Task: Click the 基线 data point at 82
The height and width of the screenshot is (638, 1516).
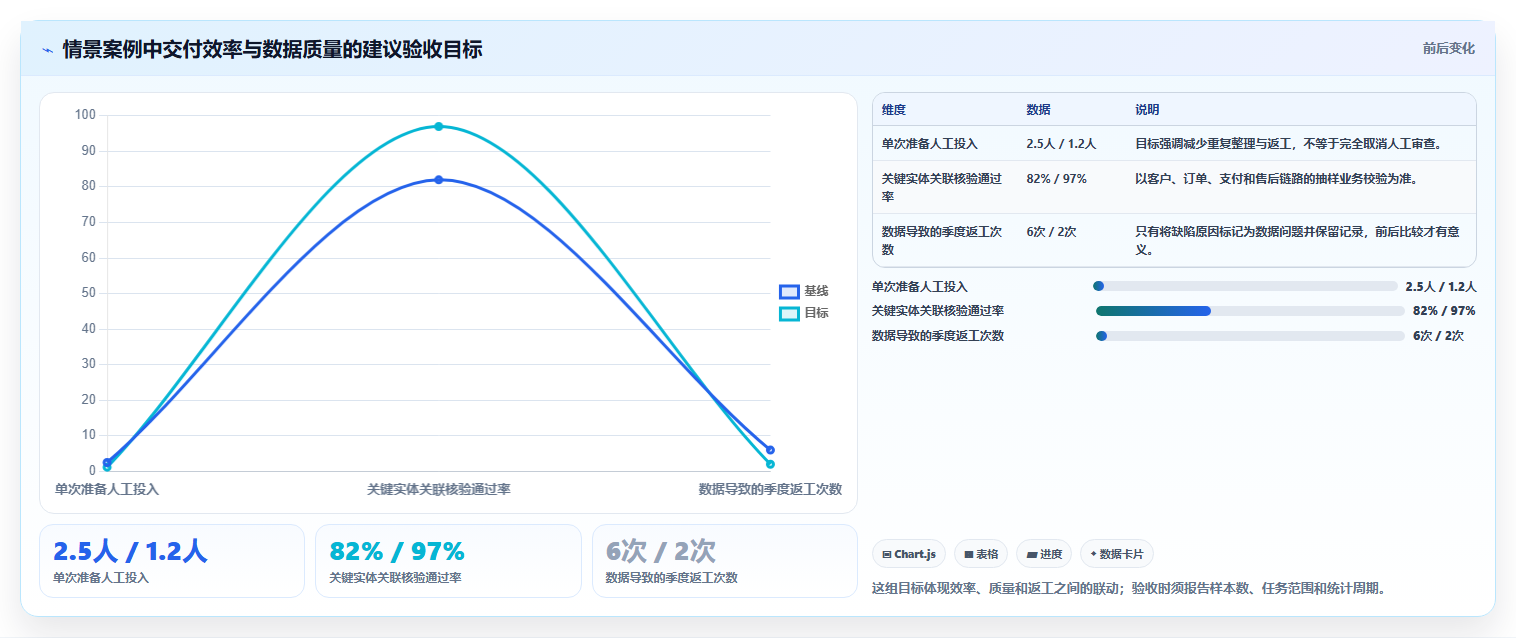Action: pos(439,180)
